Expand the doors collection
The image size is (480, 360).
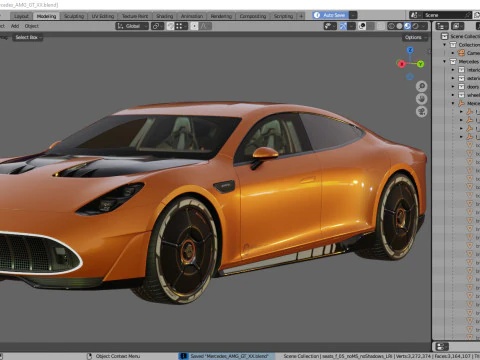[x=453, y=87]
